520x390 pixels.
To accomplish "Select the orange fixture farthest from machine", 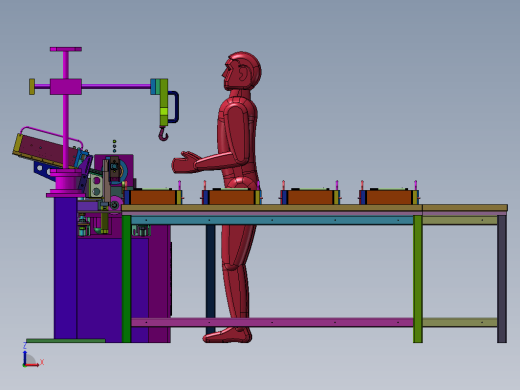I will (389, 197).
